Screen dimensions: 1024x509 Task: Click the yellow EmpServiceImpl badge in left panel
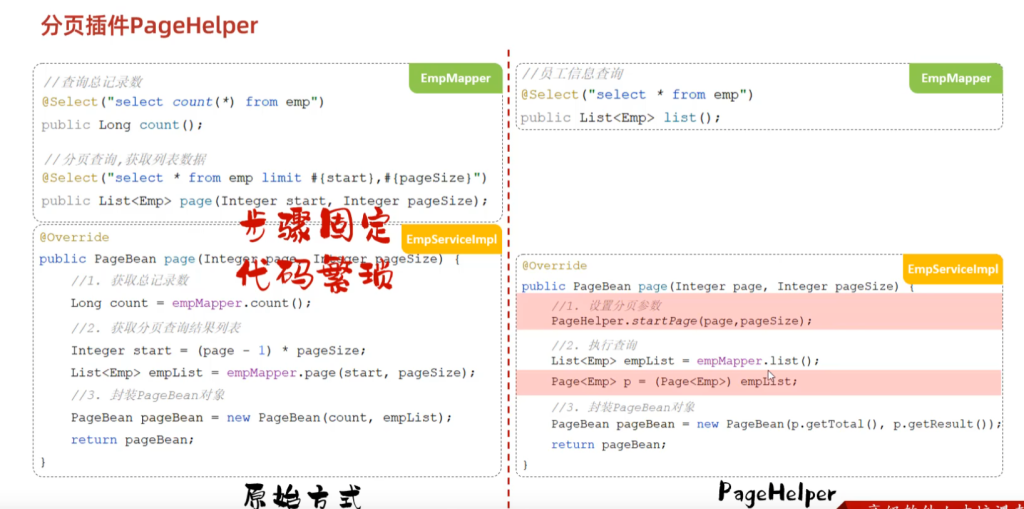(452, 239)
